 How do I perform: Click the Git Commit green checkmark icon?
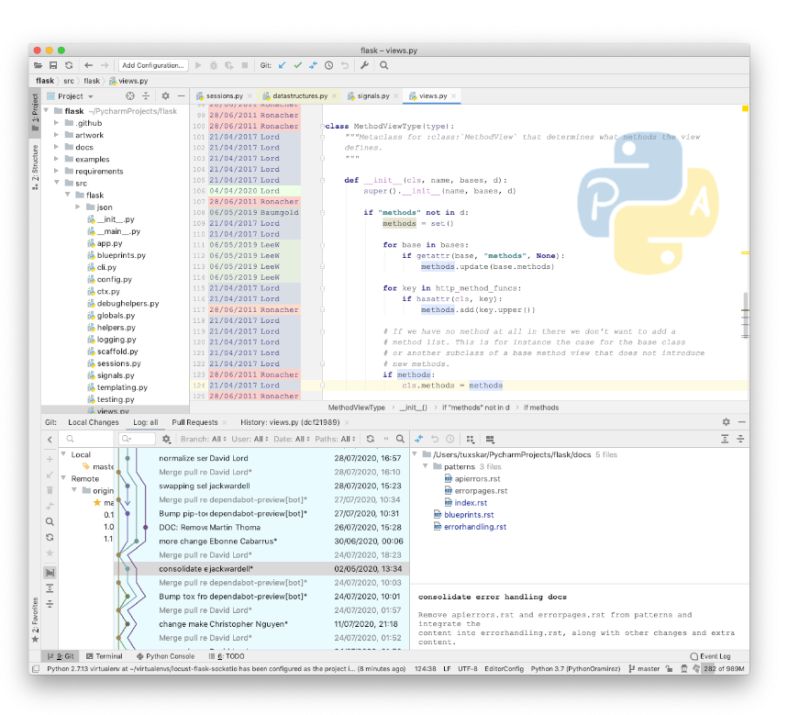point(298,65)
